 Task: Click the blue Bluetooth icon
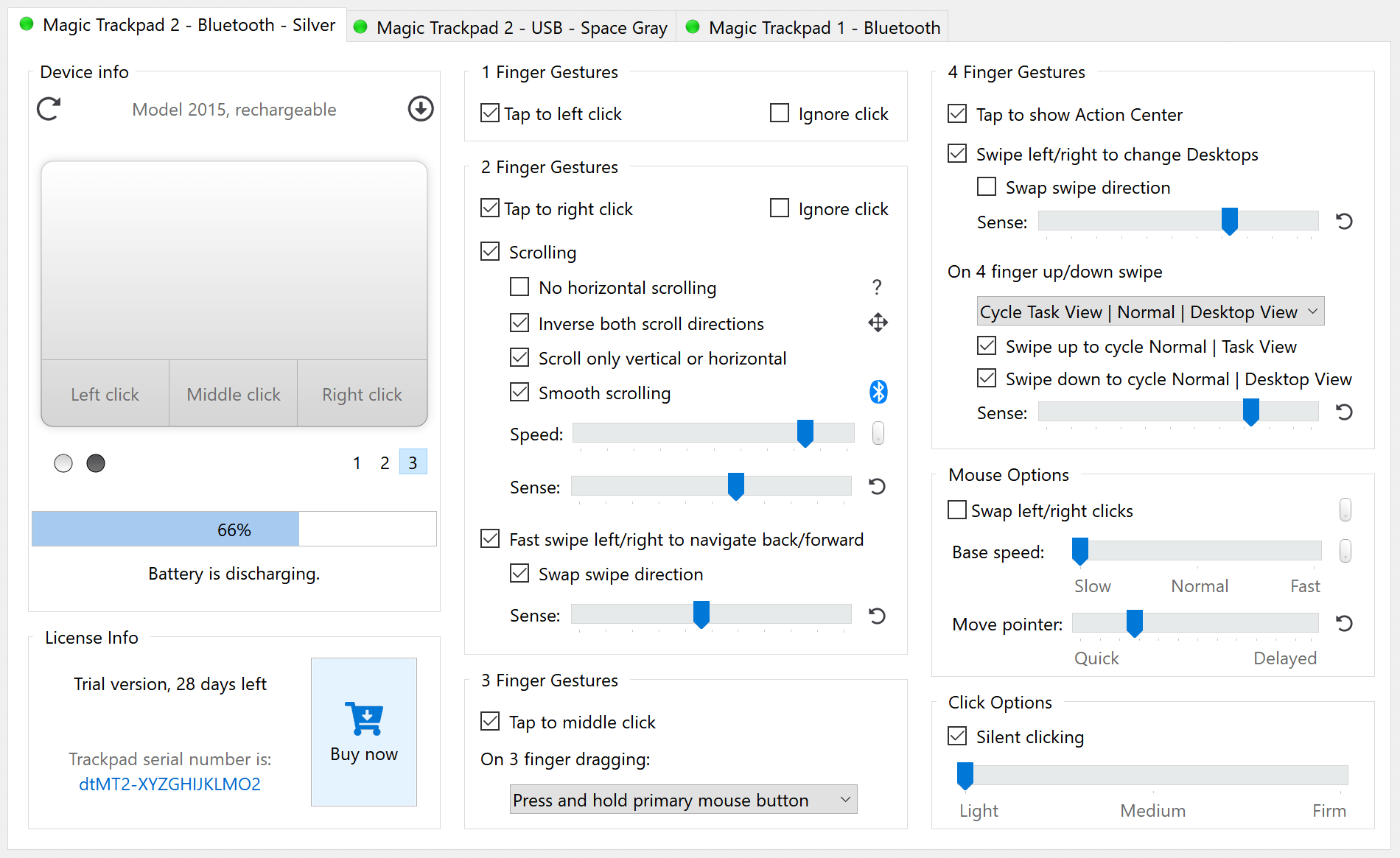pos(878,392)
